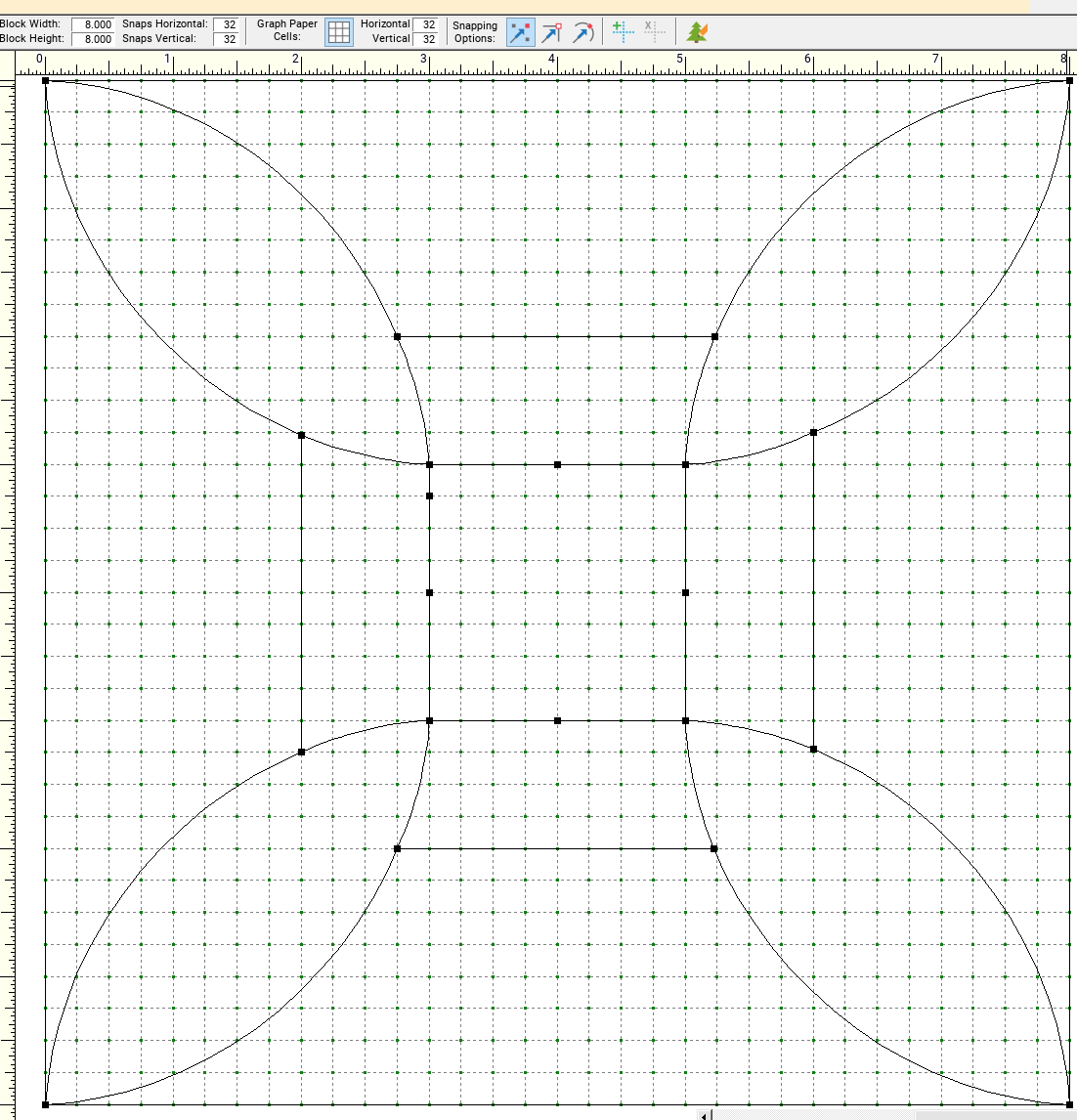Toggle the Graph Paper Cells grid button
Screen dimensions: 1077x1120
[338, 32]
